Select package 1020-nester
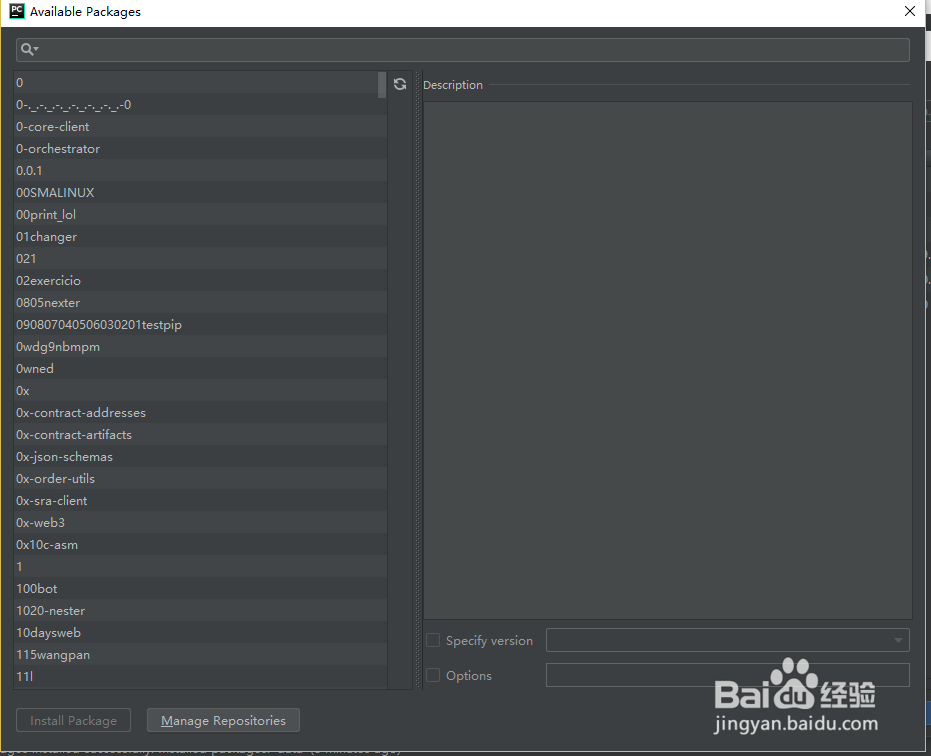The image size is (931, 756). 200,610
